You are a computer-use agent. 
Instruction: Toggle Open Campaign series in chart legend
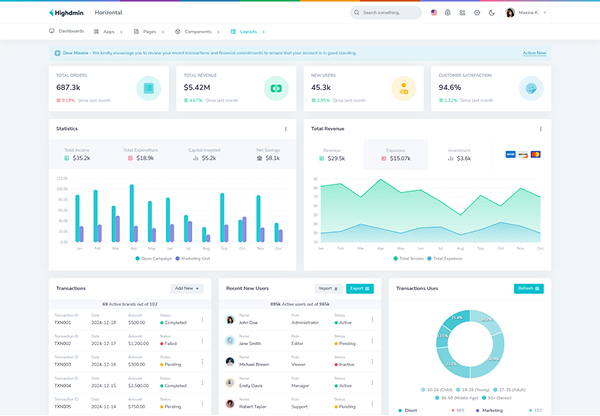[153, 259]
